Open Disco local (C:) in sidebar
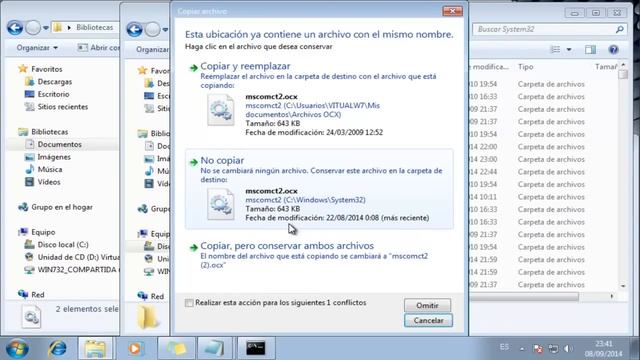 [x=62, y=245]
